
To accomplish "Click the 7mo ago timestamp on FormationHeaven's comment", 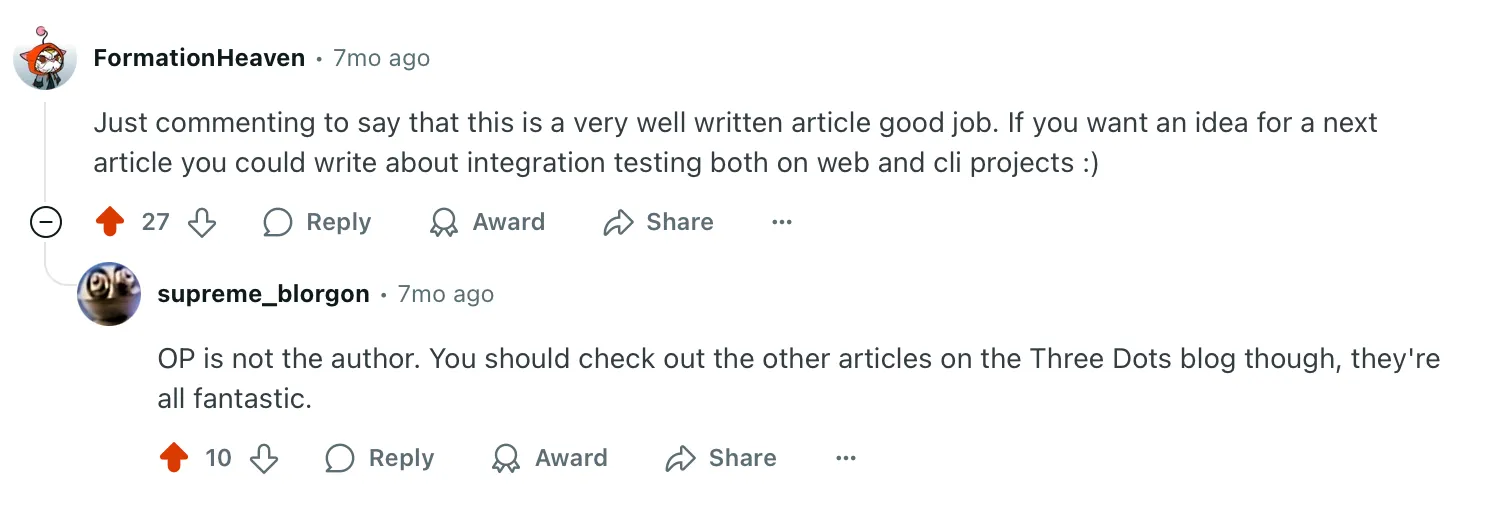I will [x=381, y=58].
